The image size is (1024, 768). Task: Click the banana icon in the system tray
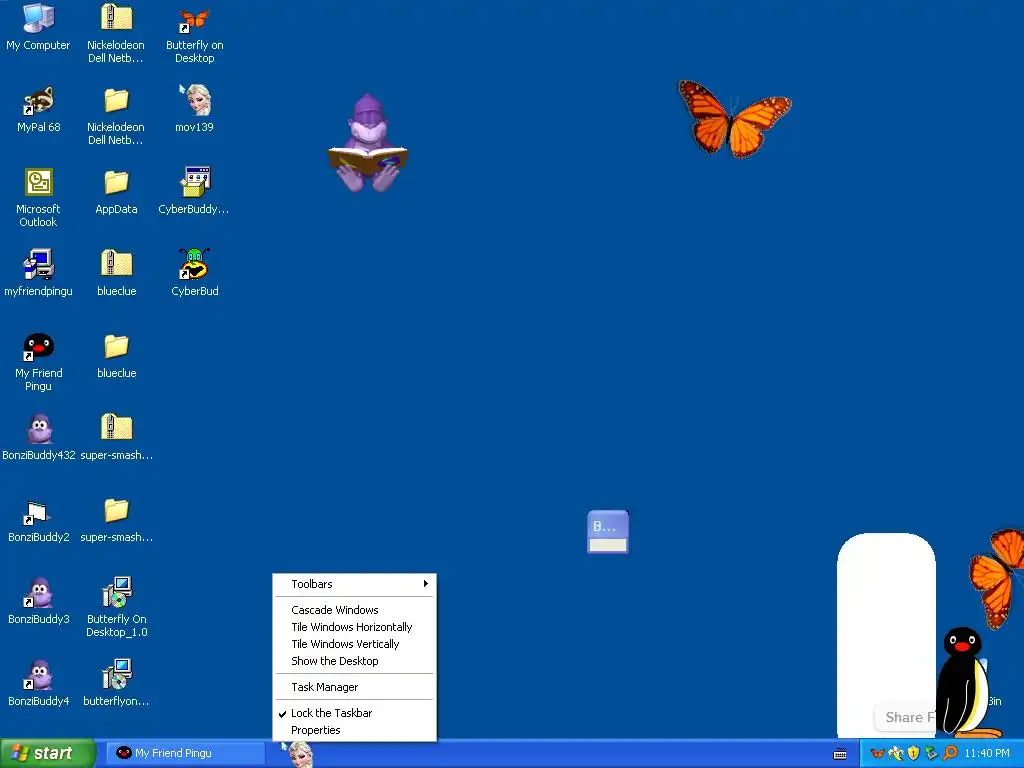[x=895, y=754]
